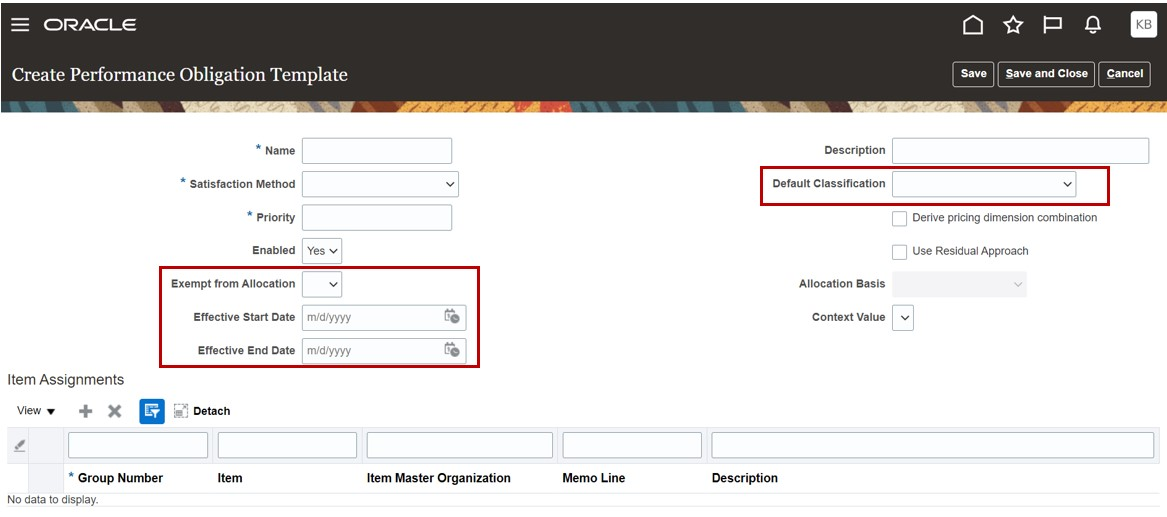Image resolution: width=1167 pixels, height=517 pixels.
Task: Click Save and Close button
Action: tap(1046, 74)
